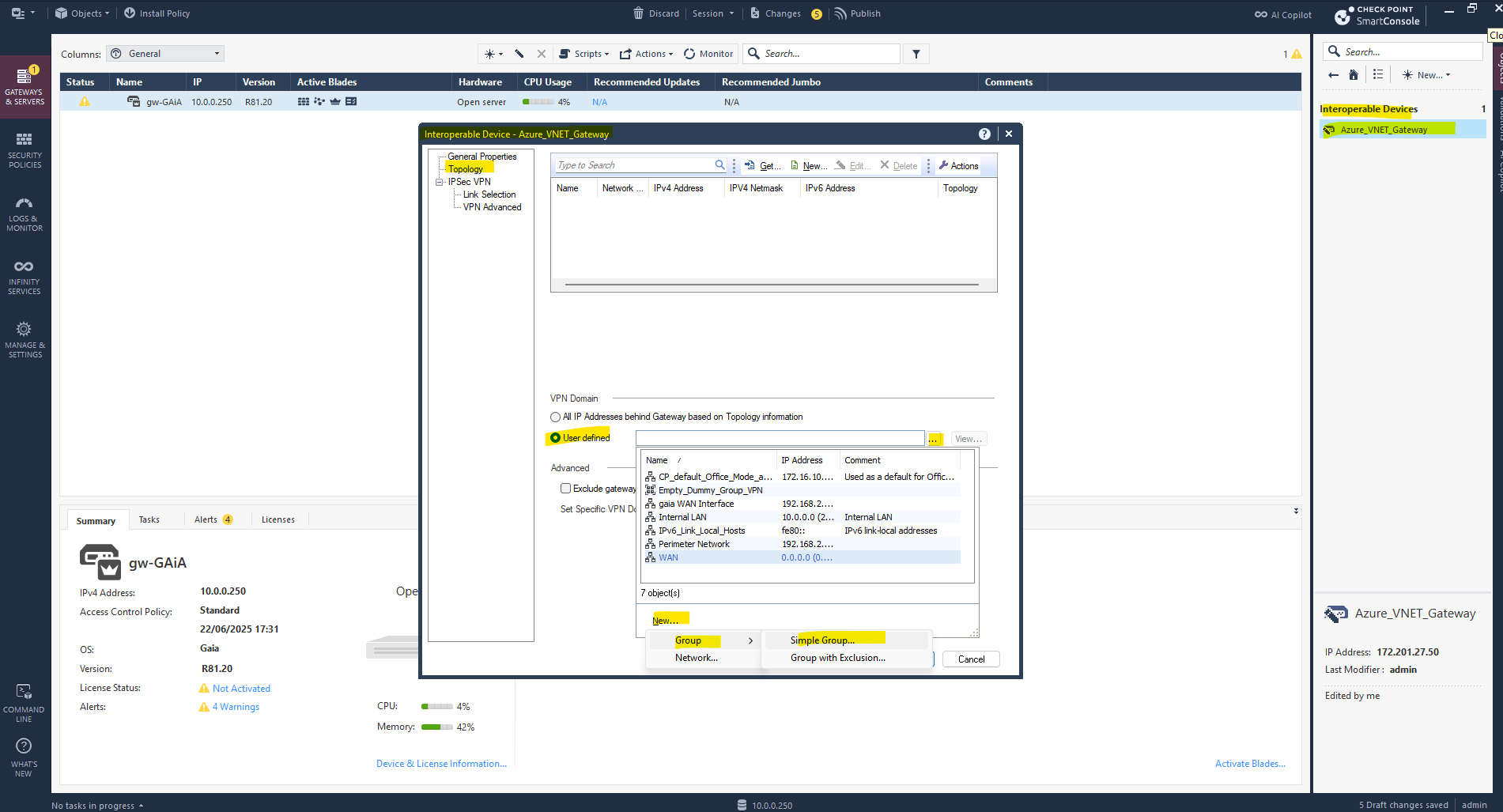The image size is (1503, 812).
Task: Click the database icon in status bar
Action: [x=742, y=805]
